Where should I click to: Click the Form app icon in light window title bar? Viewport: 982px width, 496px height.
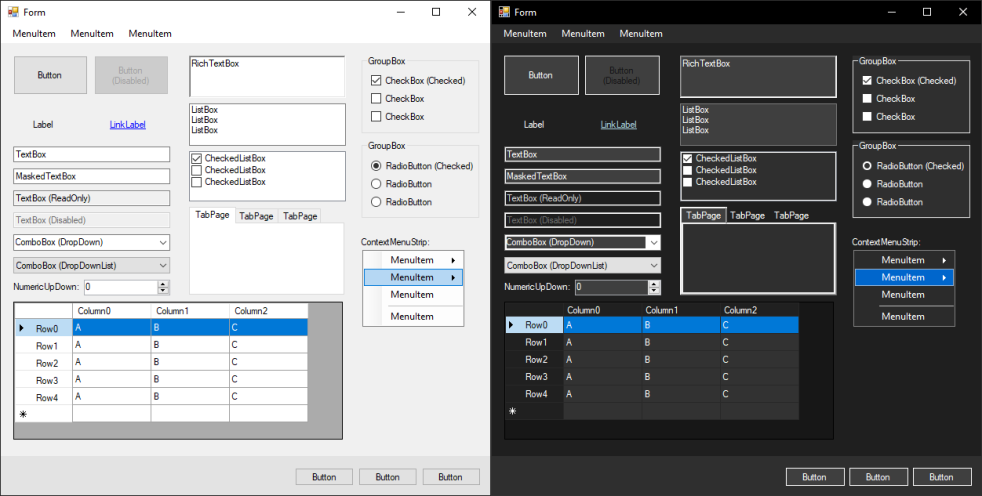13,12
